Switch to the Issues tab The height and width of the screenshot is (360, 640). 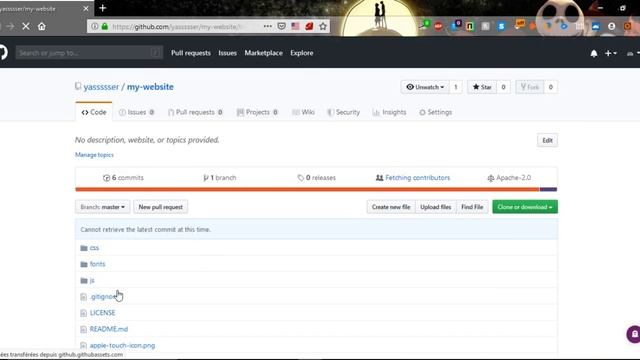point(136,112)
